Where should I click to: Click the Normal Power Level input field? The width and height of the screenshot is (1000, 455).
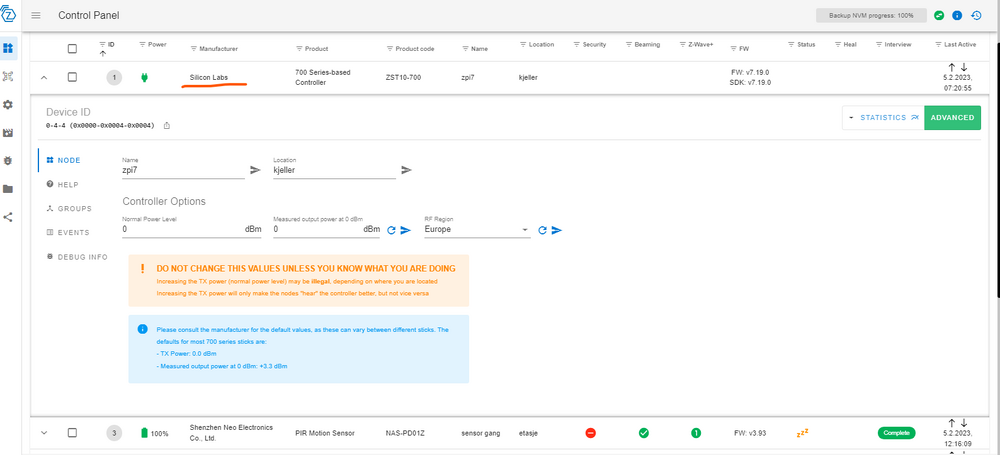pyautogui.click(x=180, y=229)
